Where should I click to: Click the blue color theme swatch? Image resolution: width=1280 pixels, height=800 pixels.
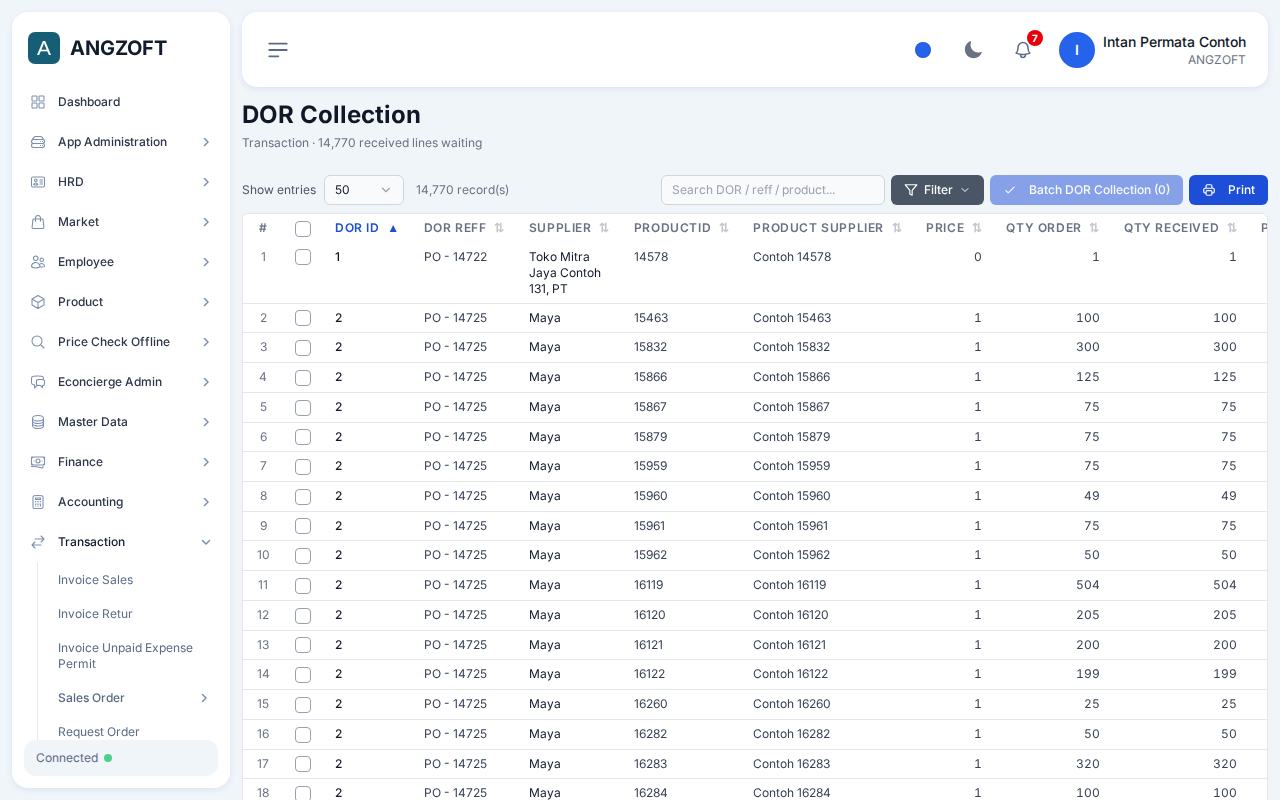[923, 50]
